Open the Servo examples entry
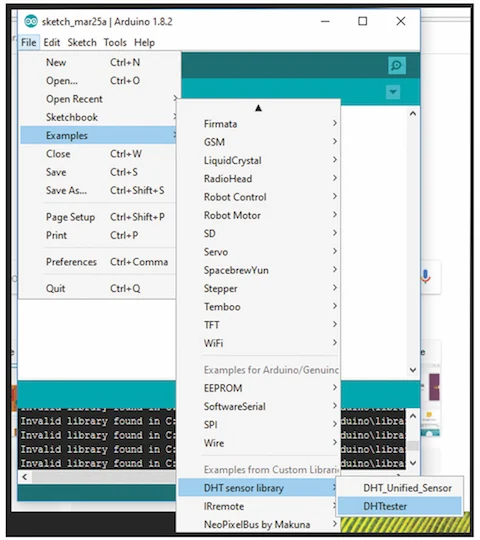Viewport: 480px width, 540px height. [x=259, y=251]
